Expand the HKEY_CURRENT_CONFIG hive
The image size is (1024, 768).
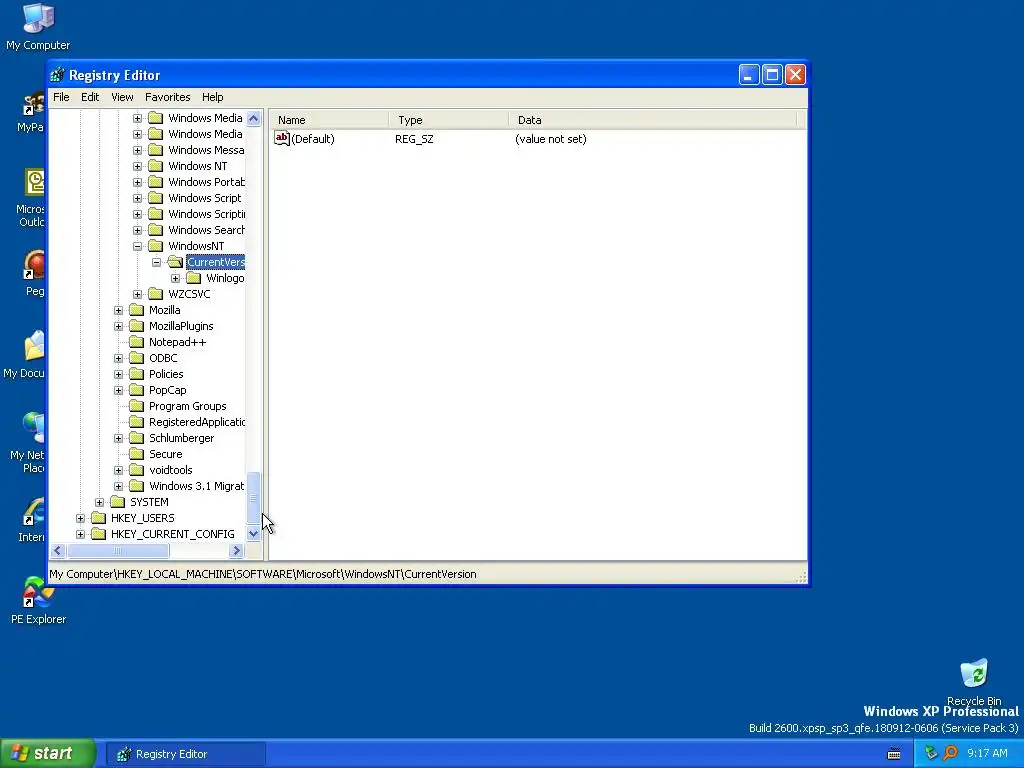pos(80,534)
